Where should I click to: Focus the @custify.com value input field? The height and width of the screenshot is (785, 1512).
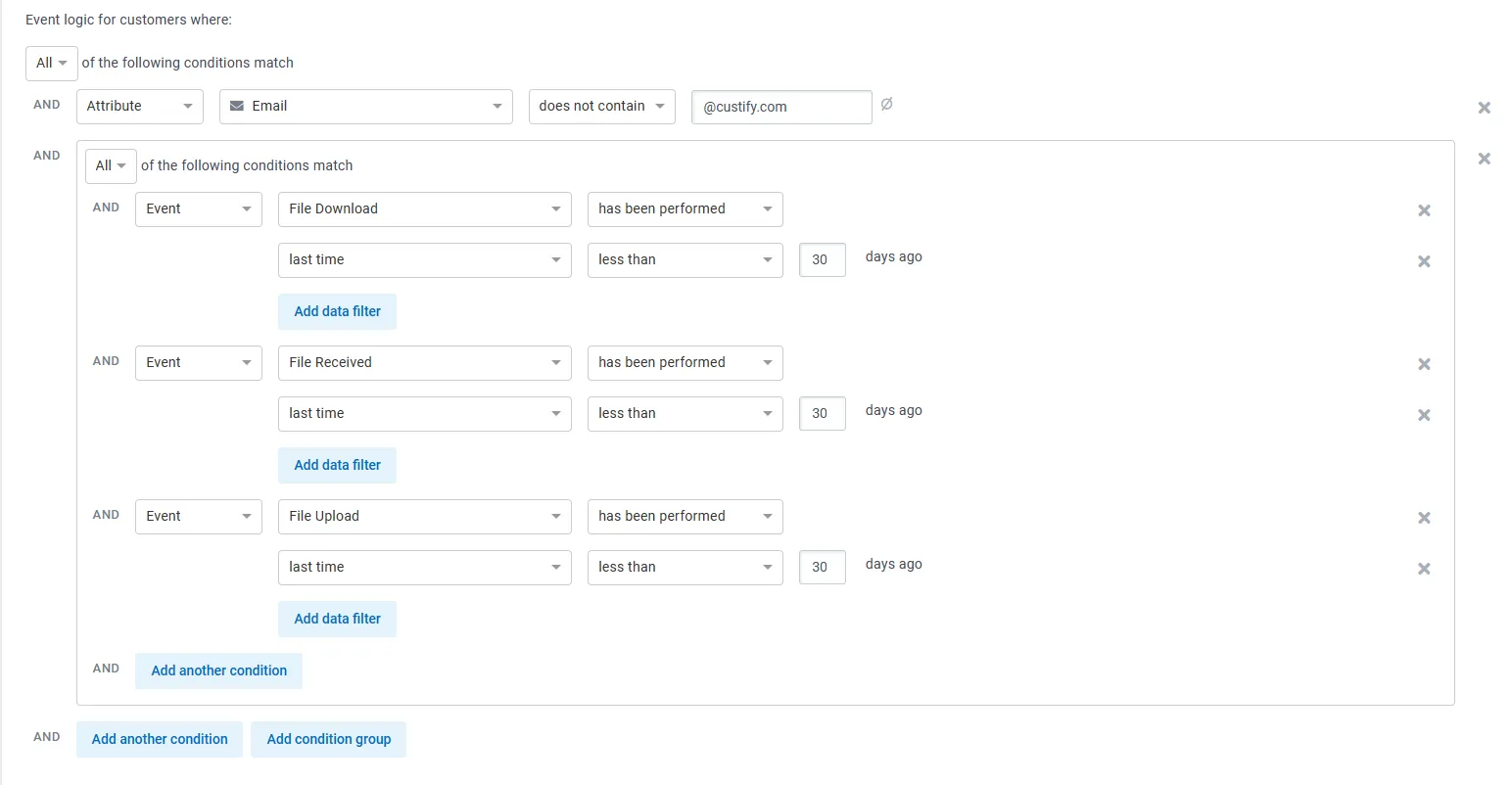(x=781, y=108)
